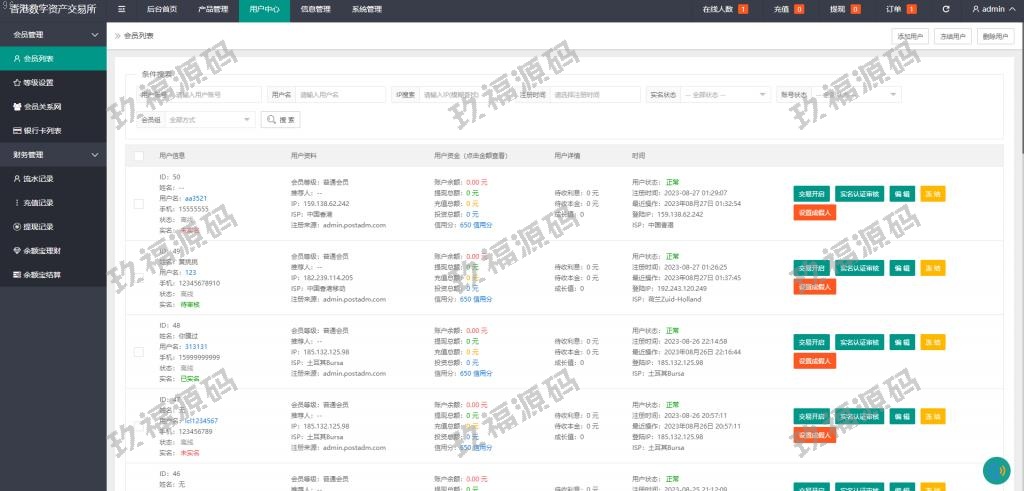Click the 用户名 input field
Viewport: 1024px width, 491px height.
[340, 95]
